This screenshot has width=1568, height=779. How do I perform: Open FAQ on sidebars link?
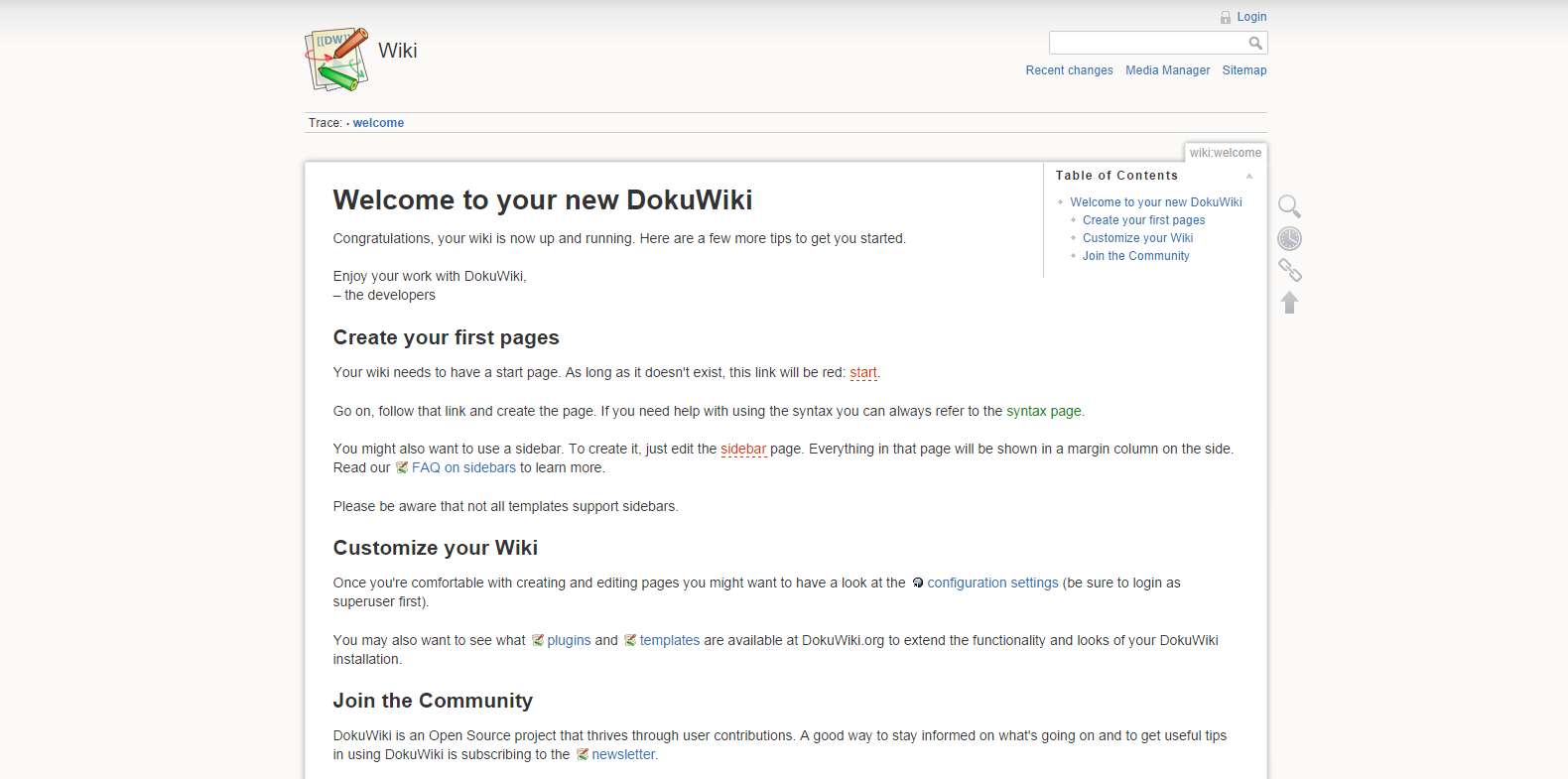[x=463, y=467]
